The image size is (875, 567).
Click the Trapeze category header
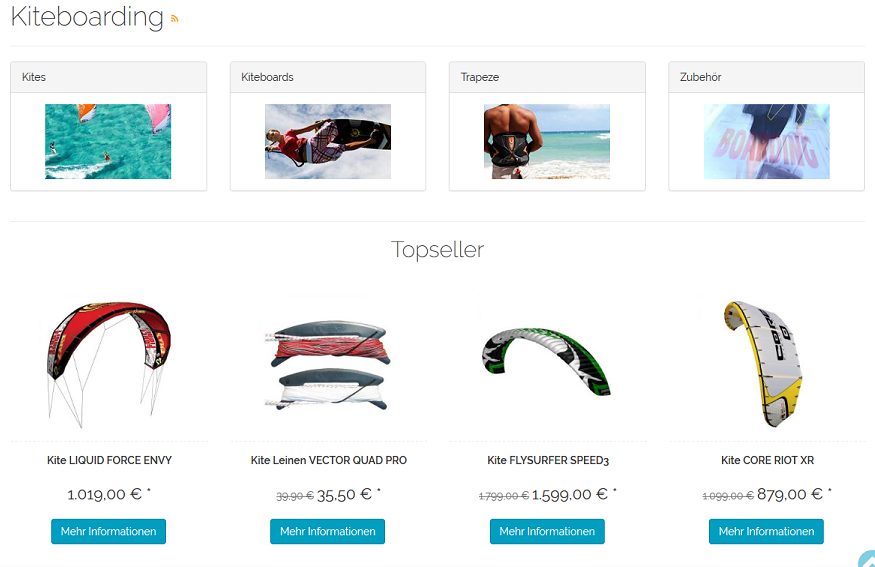tap(547, 77)
